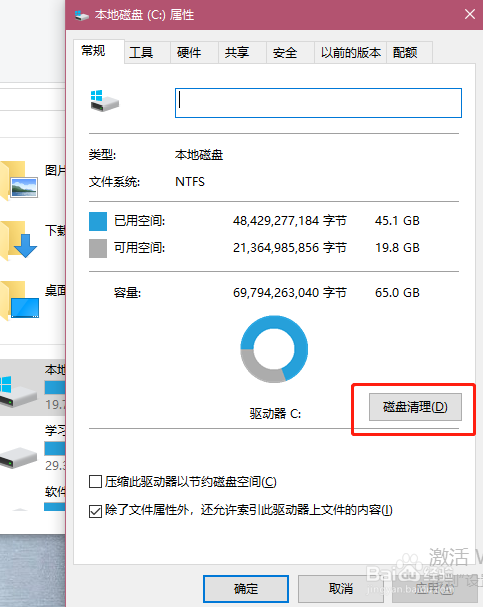Click the 19.8 GB text

click(x=397, y=248)
